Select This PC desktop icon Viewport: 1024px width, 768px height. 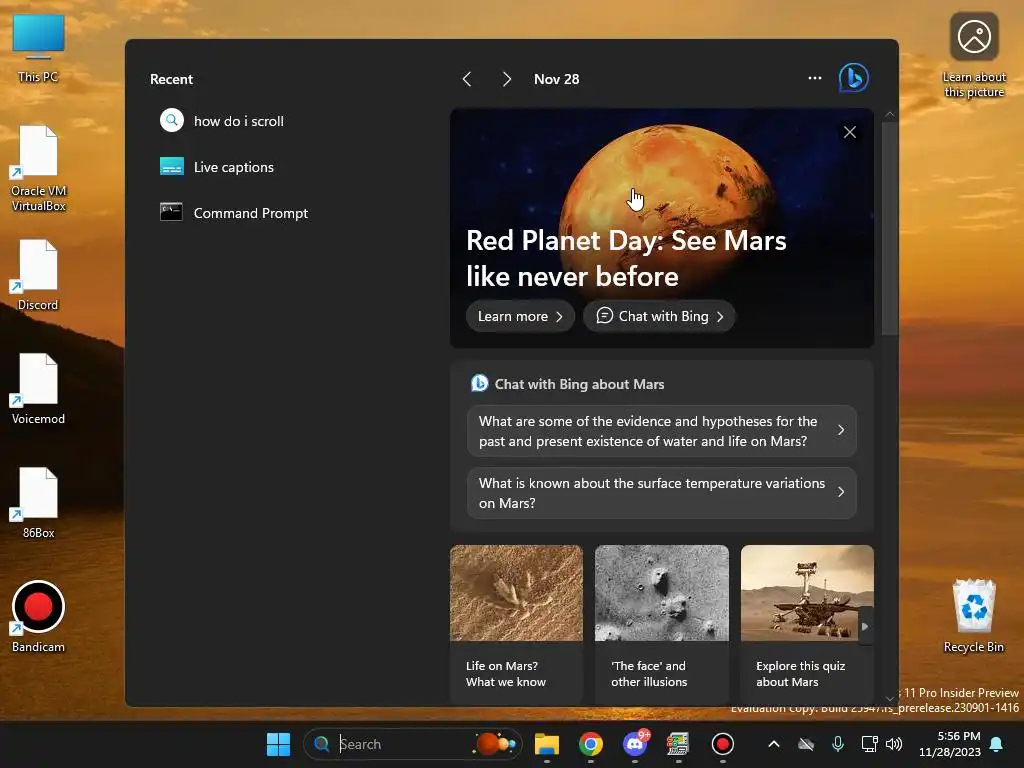[x=38, y=49]
